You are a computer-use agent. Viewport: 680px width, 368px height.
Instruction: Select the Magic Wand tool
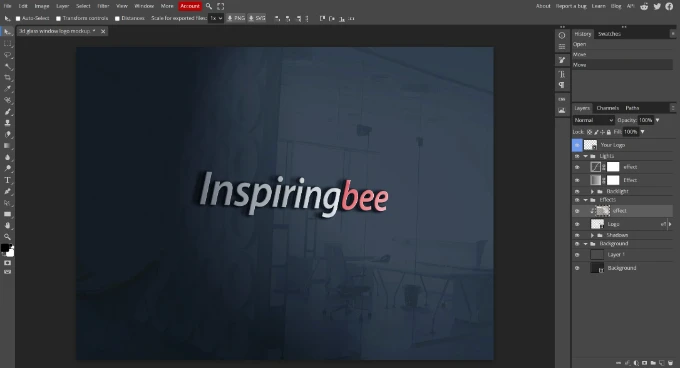pyautogui.click(x=7, y=66)
